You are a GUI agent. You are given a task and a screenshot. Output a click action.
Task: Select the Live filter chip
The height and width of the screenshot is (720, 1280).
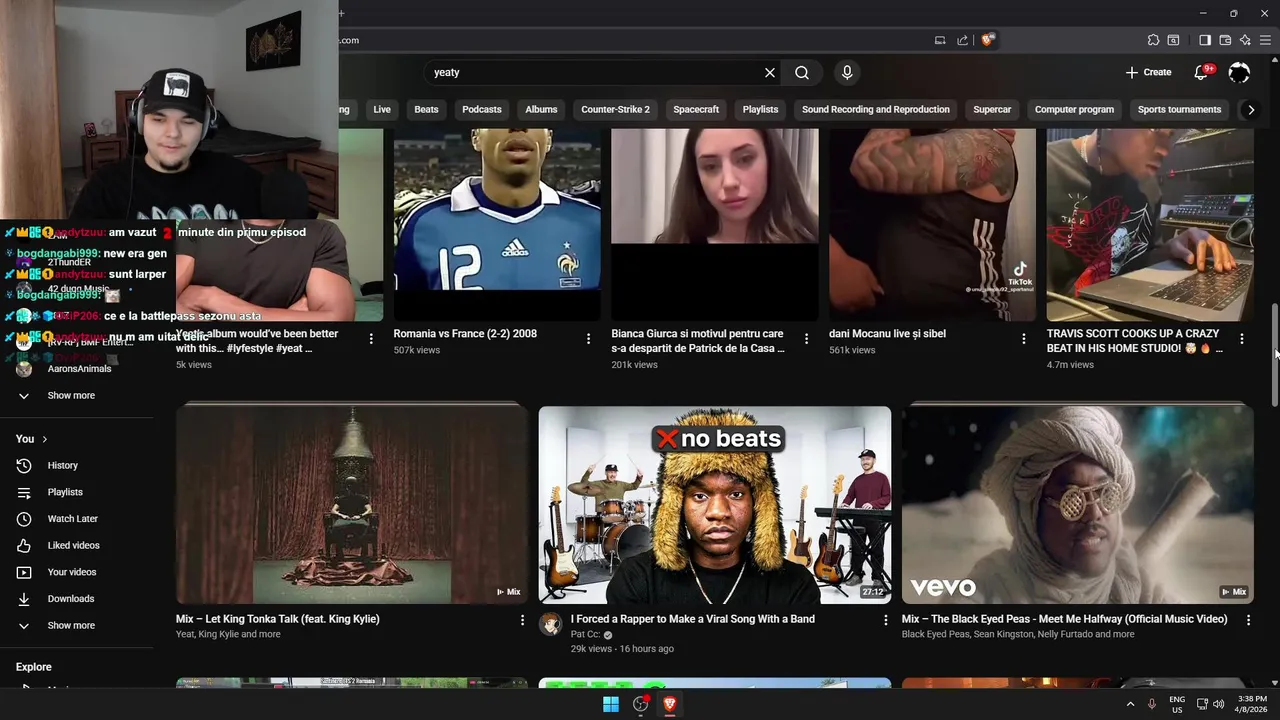coord(382,110)
